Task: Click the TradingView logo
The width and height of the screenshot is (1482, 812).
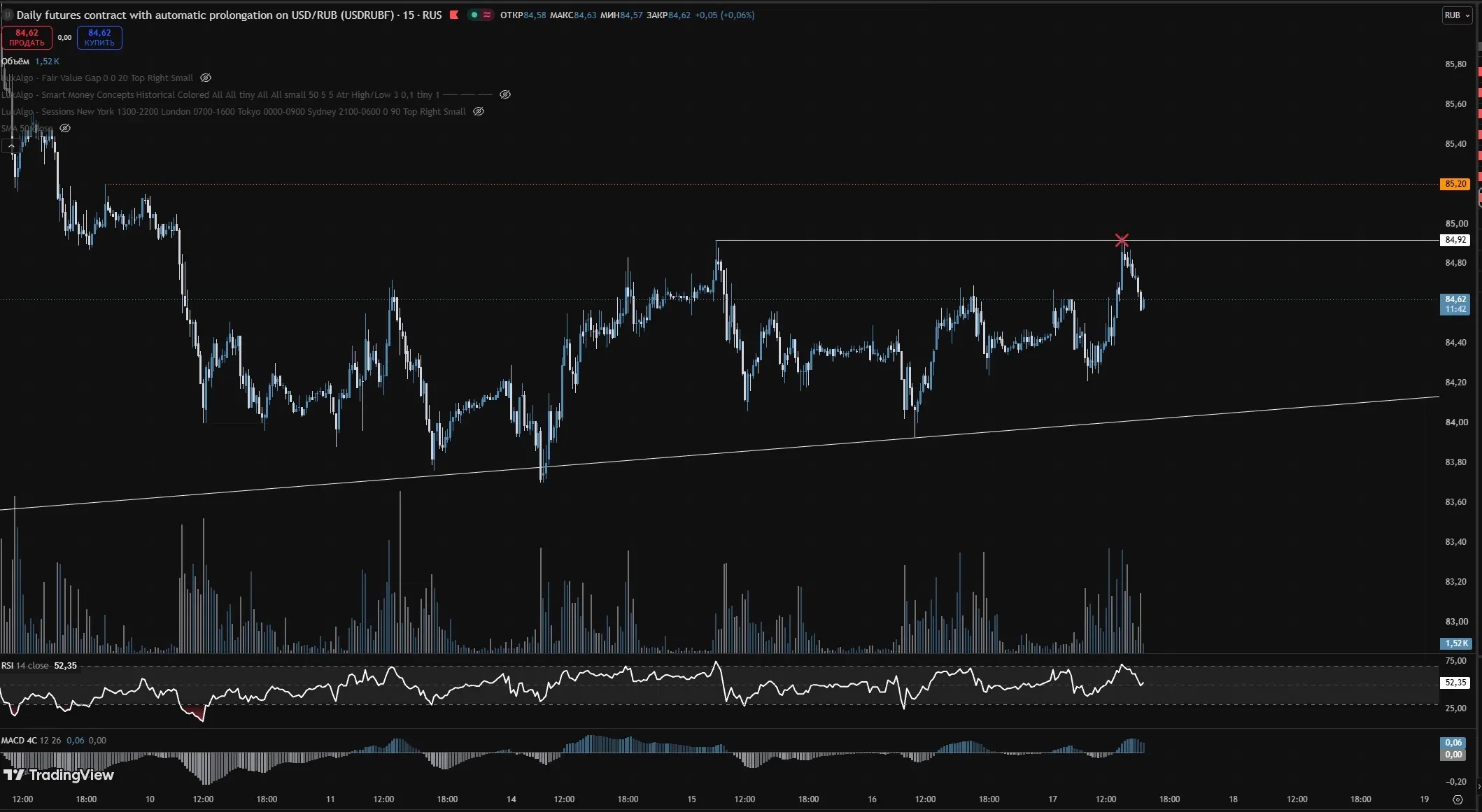Action: (x=59, y=775)
